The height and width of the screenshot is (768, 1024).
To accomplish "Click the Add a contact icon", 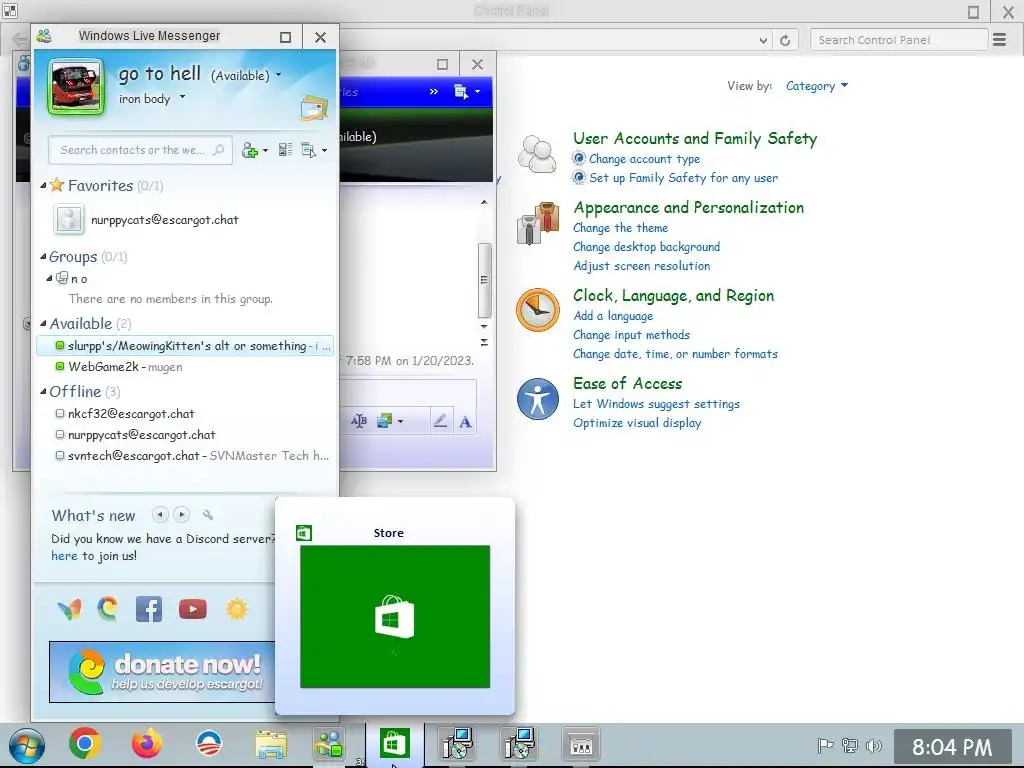I will pos(249,150).
